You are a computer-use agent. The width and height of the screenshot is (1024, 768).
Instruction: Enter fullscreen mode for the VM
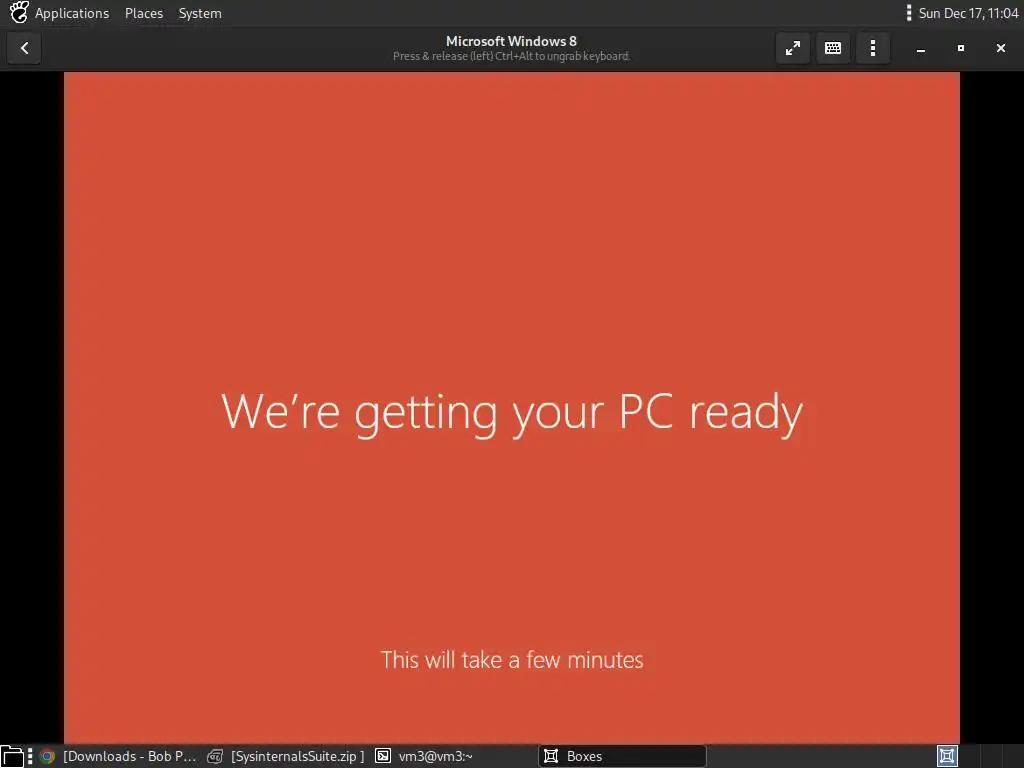click(793, 48)
